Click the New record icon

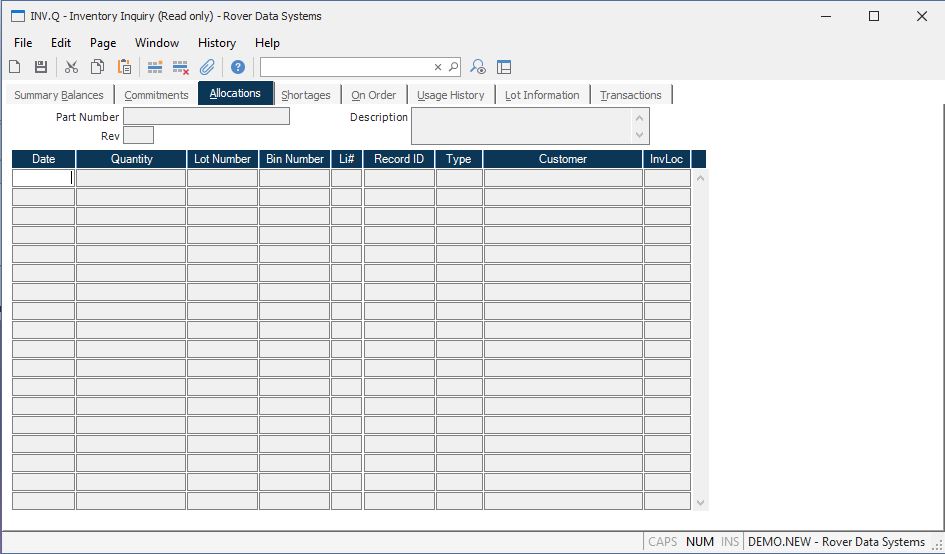click(x=15, y=67)
